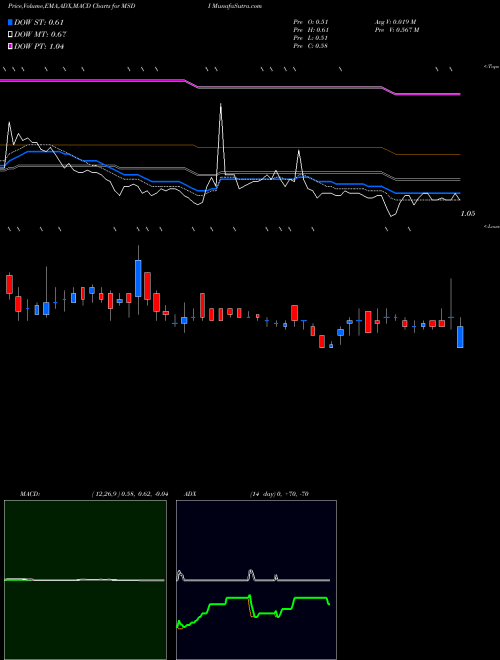Click the MACD panel title label

coord(30,494)
